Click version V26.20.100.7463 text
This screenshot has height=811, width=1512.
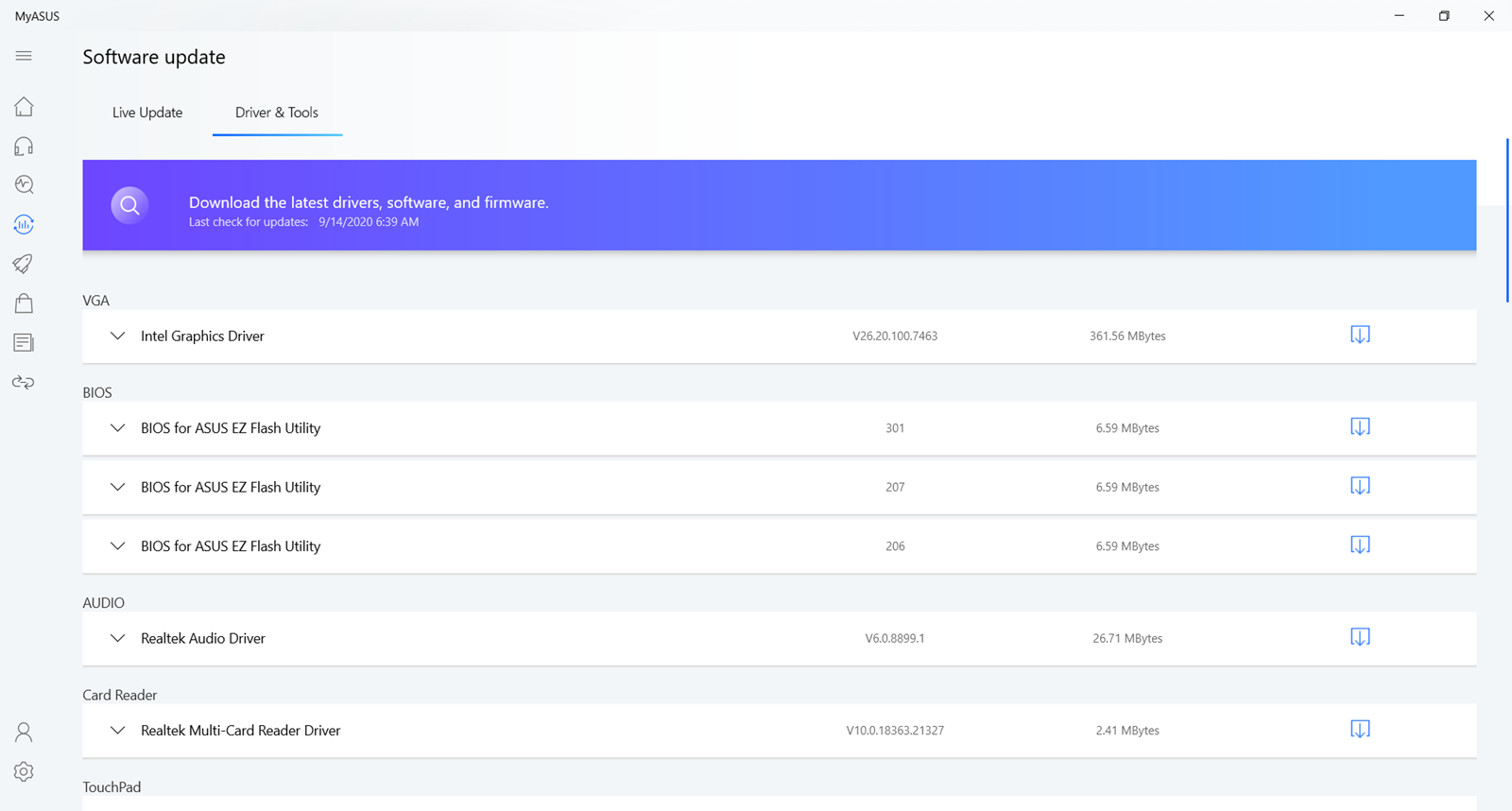[x=895, y=336]
